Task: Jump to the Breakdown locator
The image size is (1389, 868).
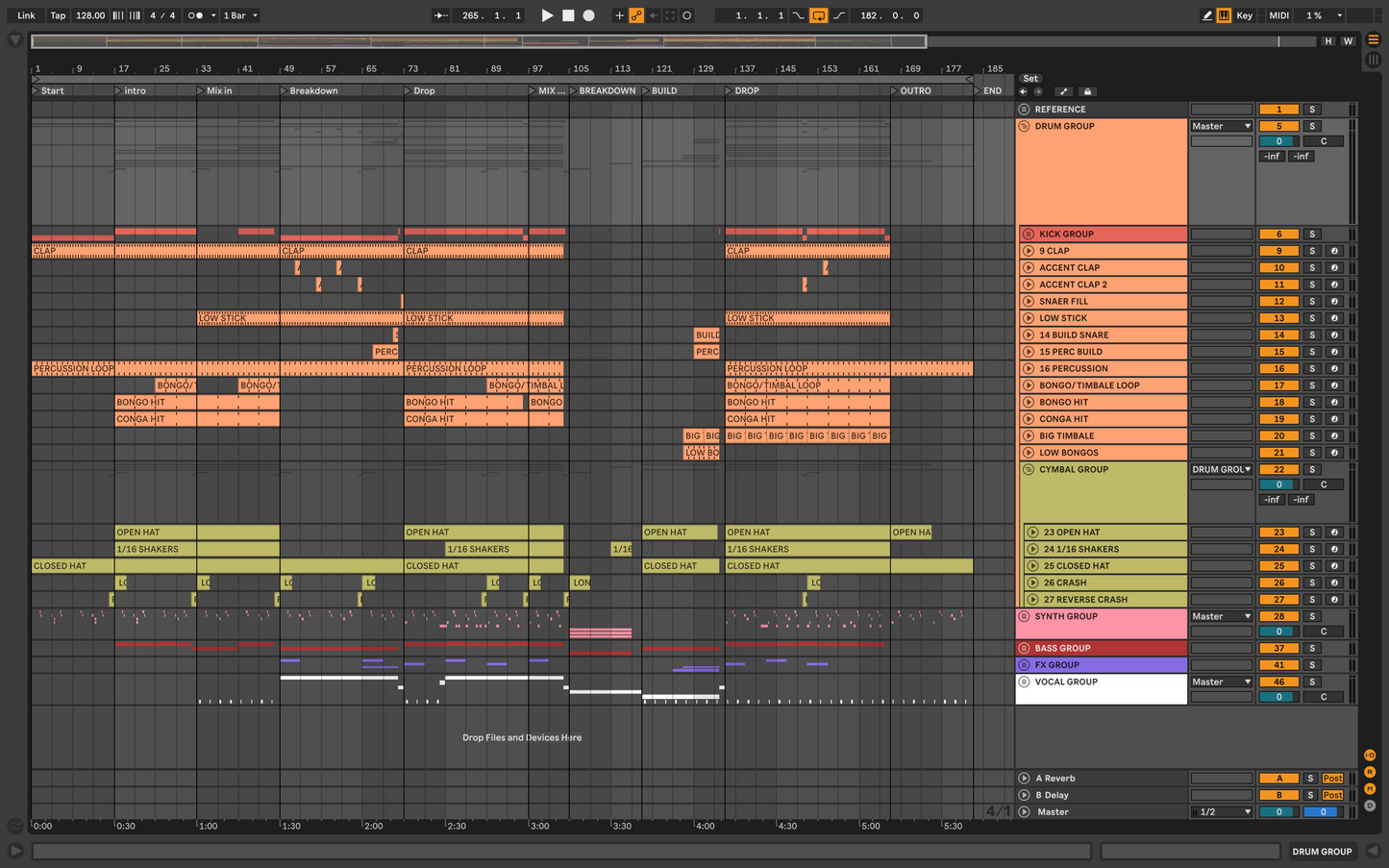Action: pyautogui.click(x=313, y=91)
